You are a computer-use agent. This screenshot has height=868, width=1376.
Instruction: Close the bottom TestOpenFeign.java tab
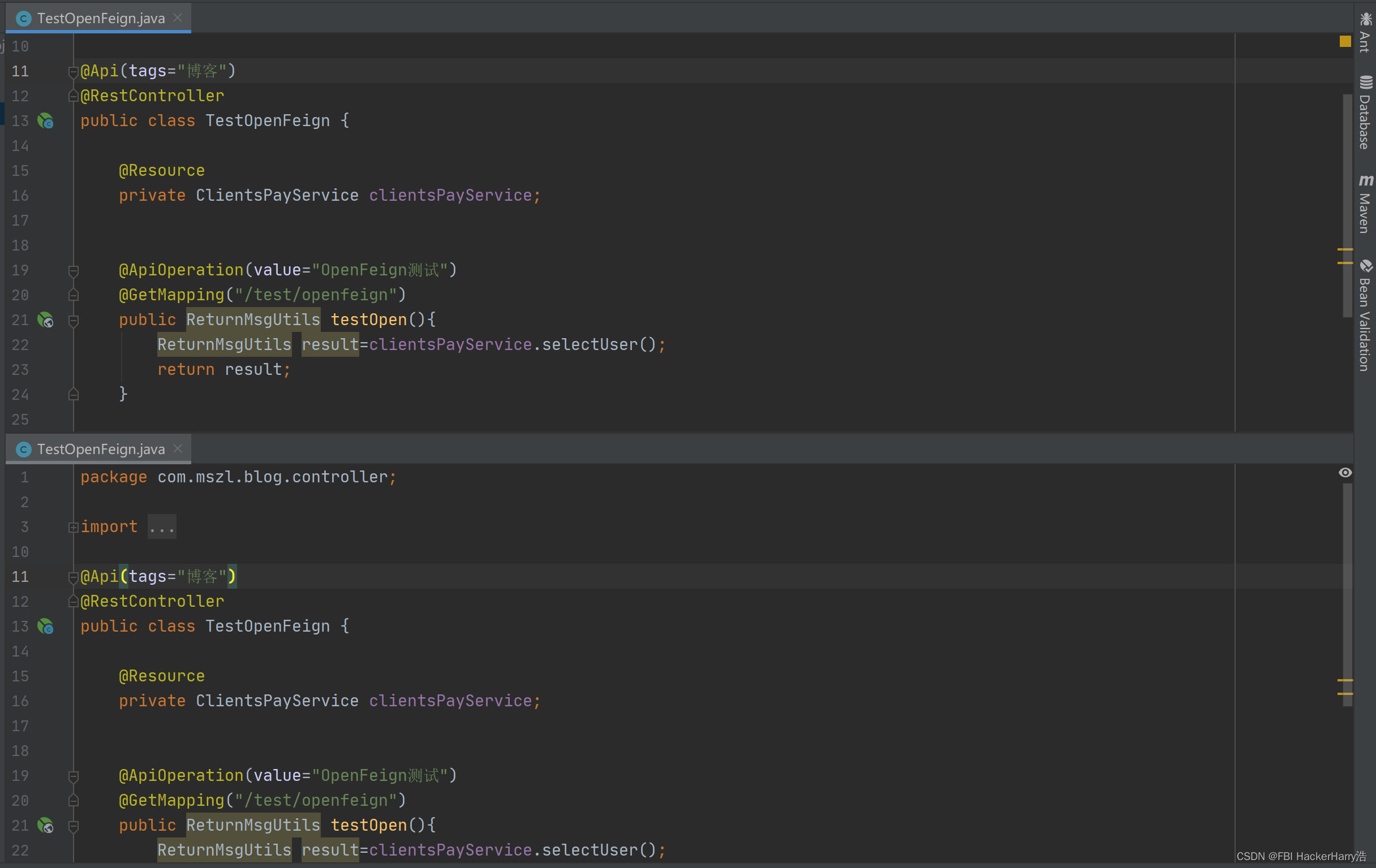pos(178,449)
